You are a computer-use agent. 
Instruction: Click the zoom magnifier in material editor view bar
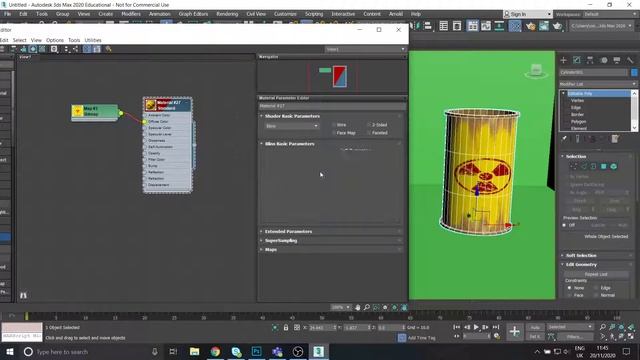367,307
